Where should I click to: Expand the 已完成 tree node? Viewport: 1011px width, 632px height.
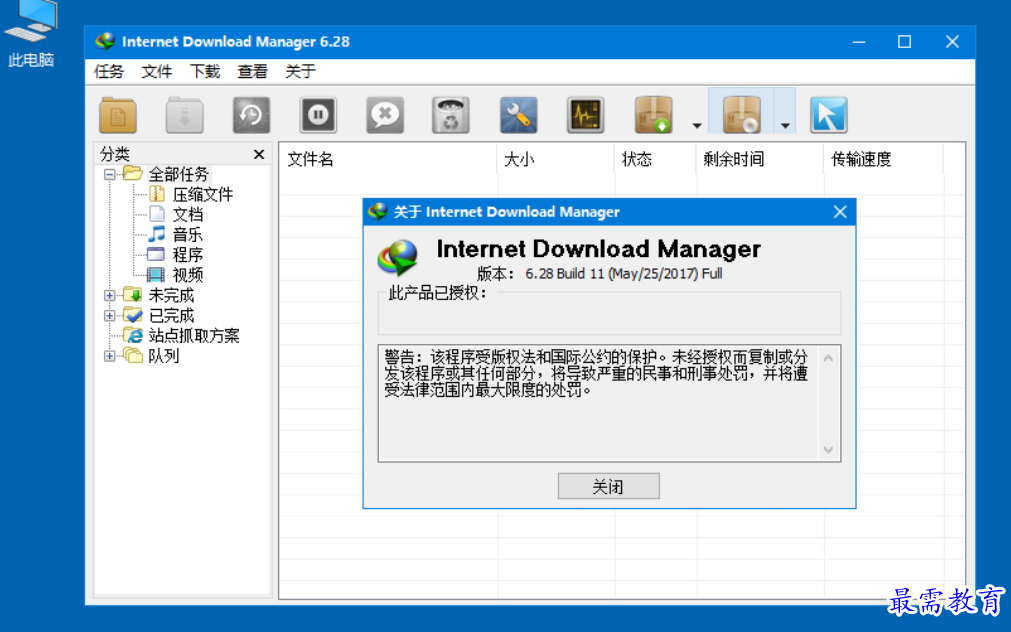tap(110, 315)
